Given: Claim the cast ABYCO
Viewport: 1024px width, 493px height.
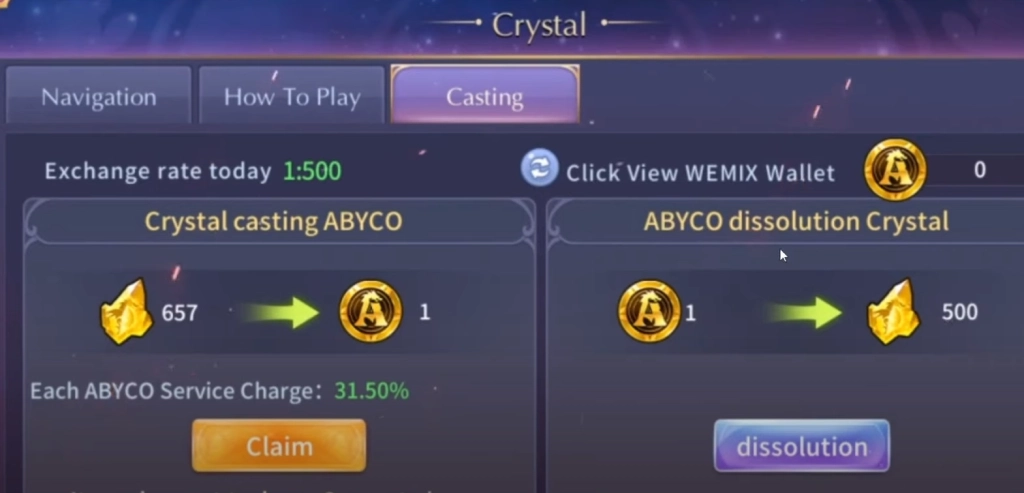Looking at the screenshot, I should click(x=279, y=446).
